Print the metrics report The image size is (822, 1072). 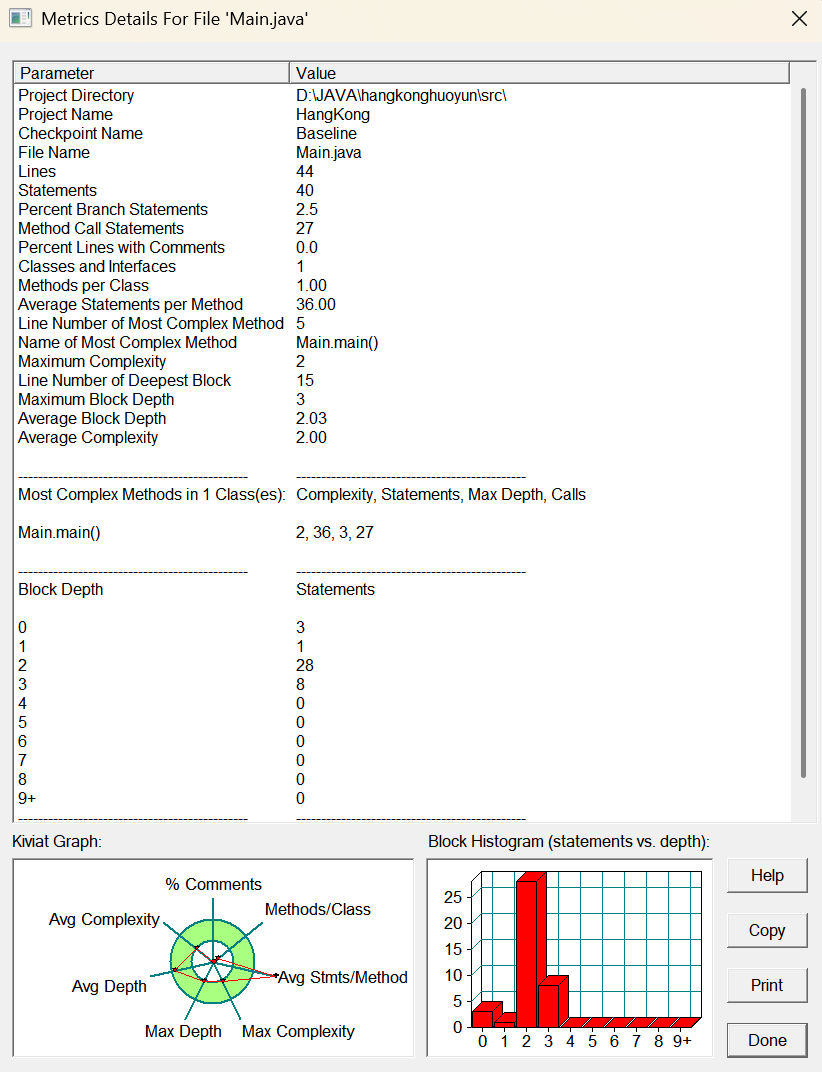pyautogui.click(x=767, y=985)
